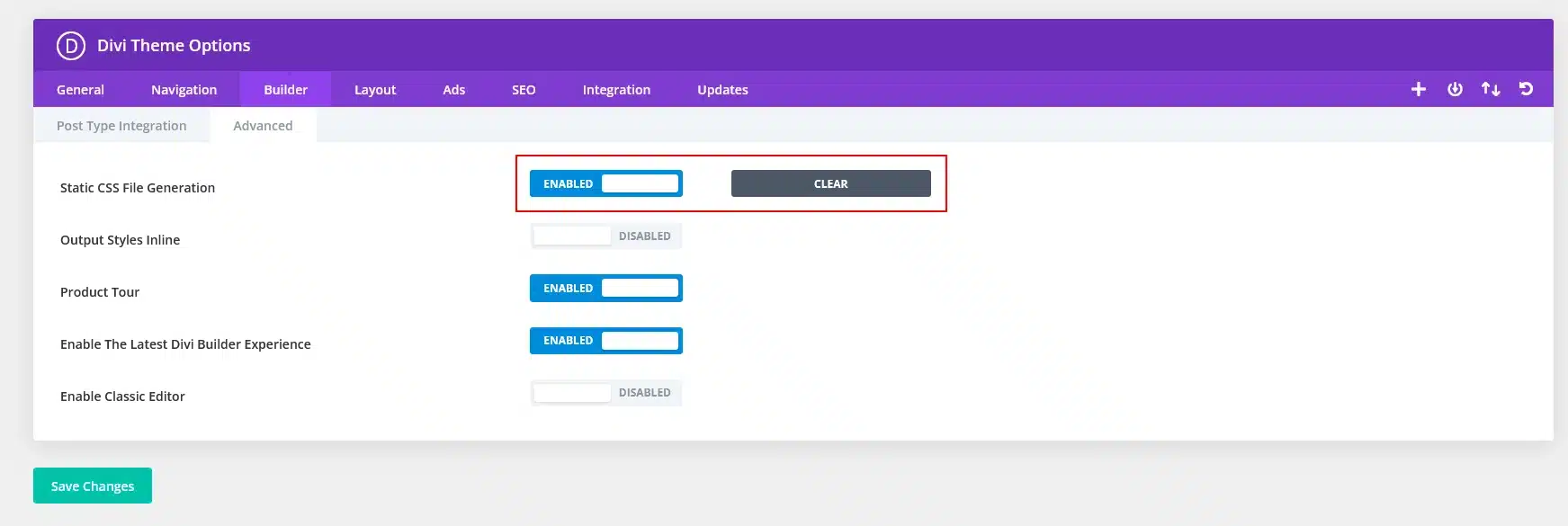The image size is (1568, 526).
Task: Select the Advanced sub-tab
Action: (263, 126)
